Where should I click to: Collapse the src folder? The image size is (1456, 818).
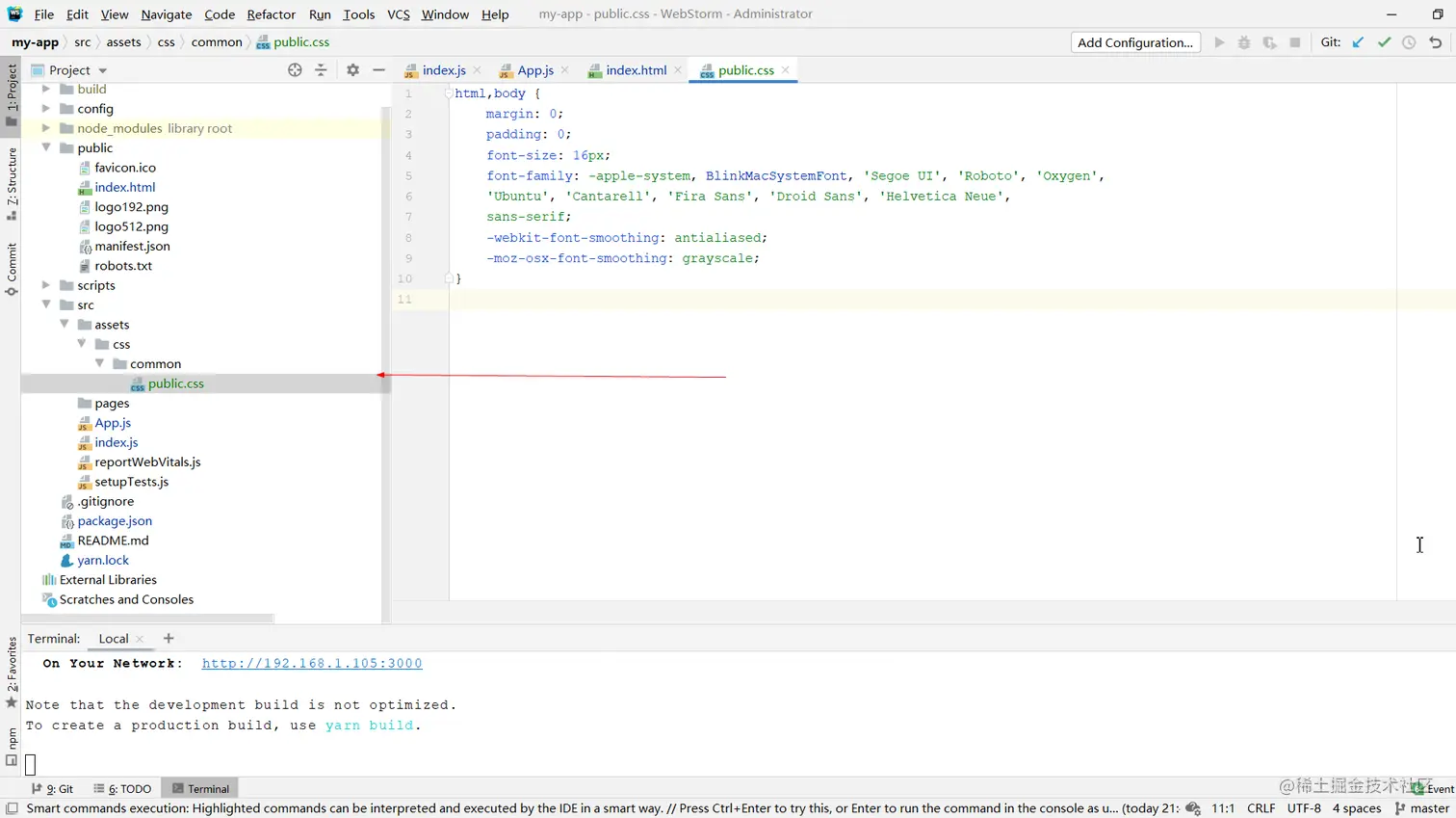coord(45,304)
